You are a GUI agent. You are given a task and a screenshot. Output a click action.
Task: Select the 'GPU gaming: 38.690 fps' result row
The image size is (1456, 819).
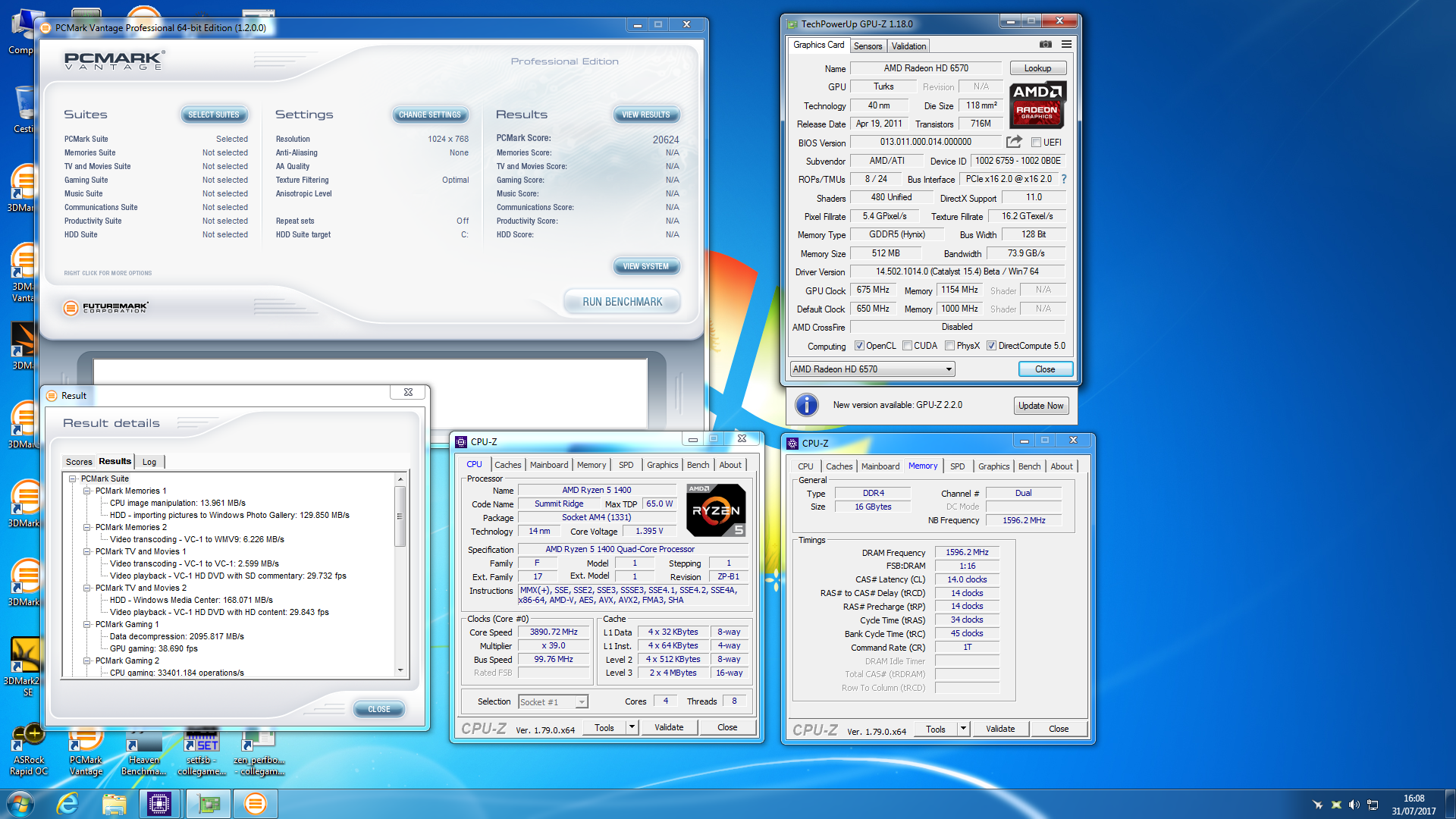pyautogui.click(x=153, y=648)
